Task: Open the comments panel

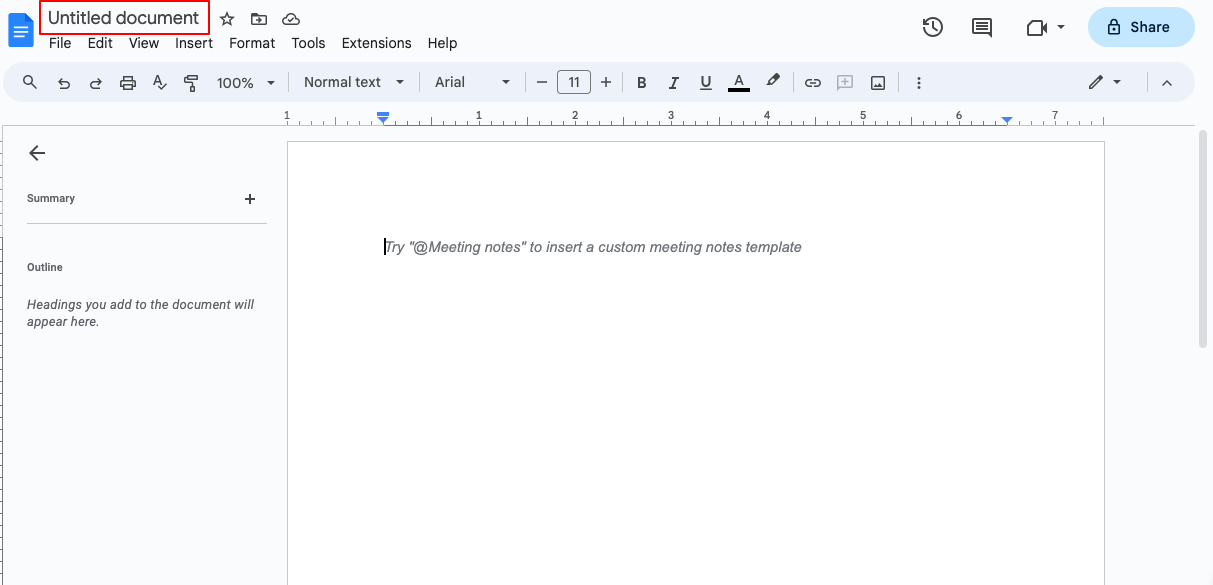Action: coord(981,27)
